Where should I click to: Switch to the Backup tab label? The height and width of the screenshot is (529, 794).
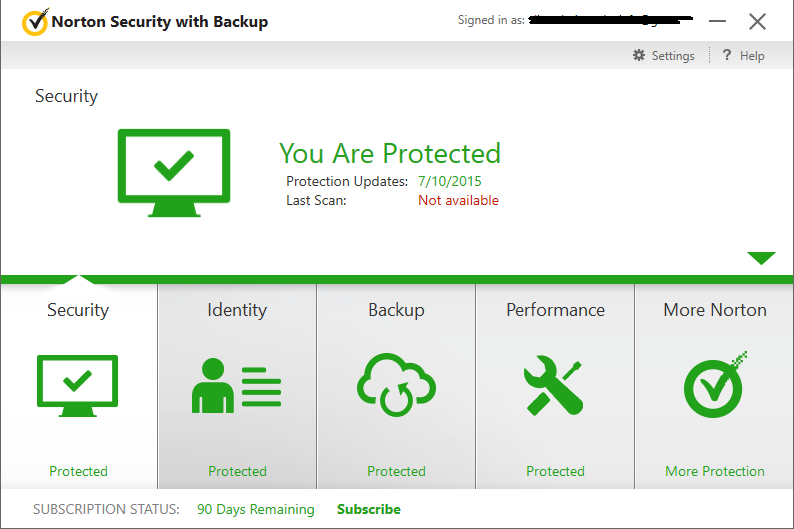(x=396, y=310)
